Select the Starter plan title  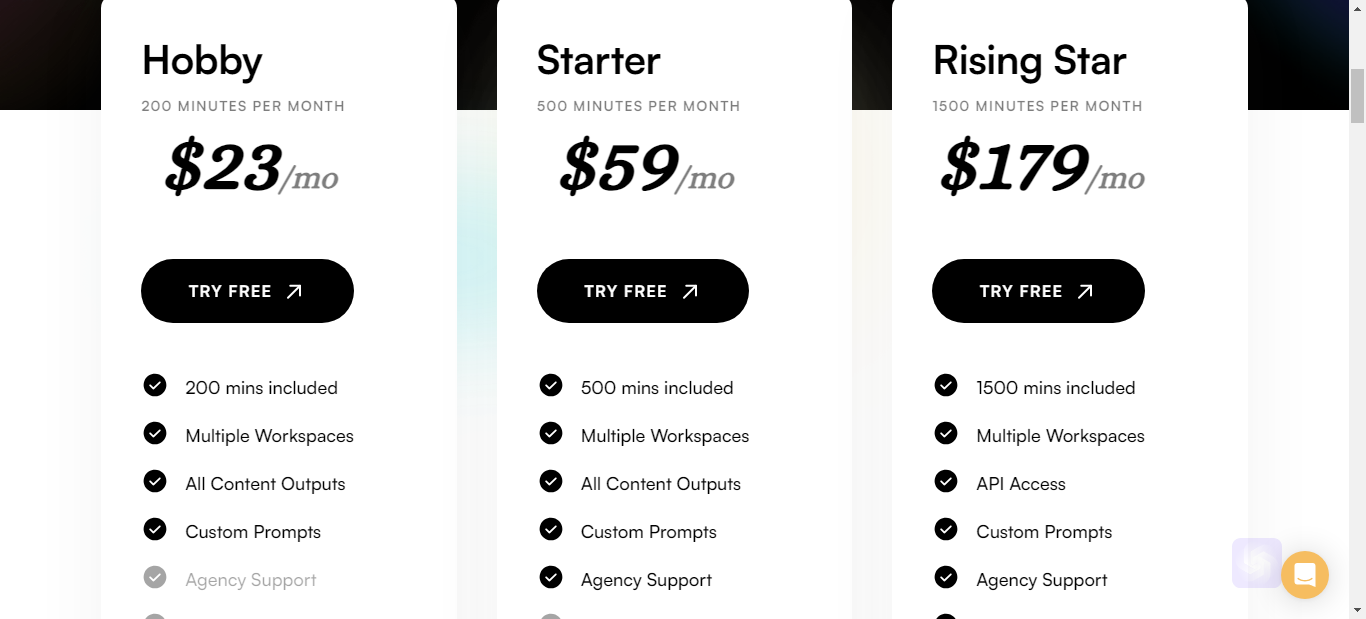599,61
